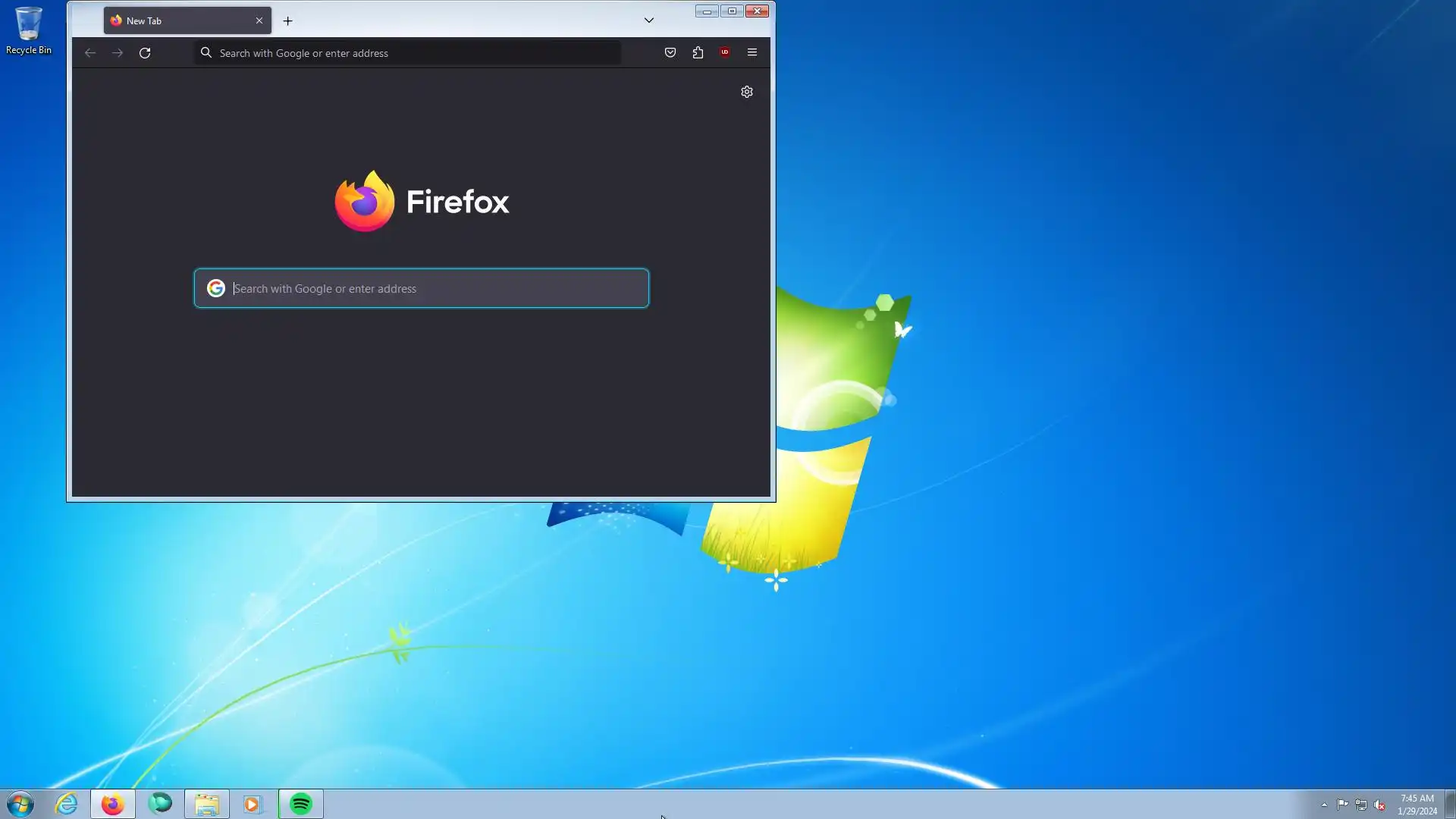Open new tab personalize gear settings
The image size is (1456, 819).
(747, 92)
